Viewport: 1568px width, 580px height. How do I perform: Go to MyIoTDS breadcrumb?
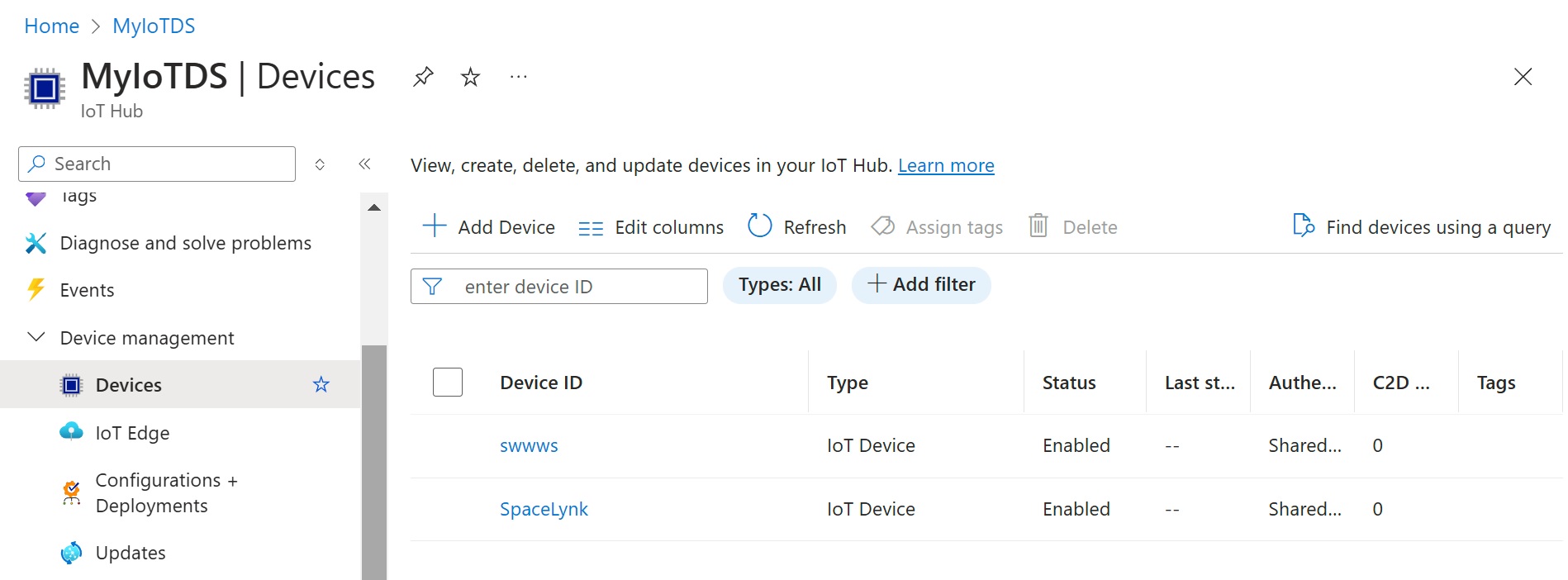[154, 26]
